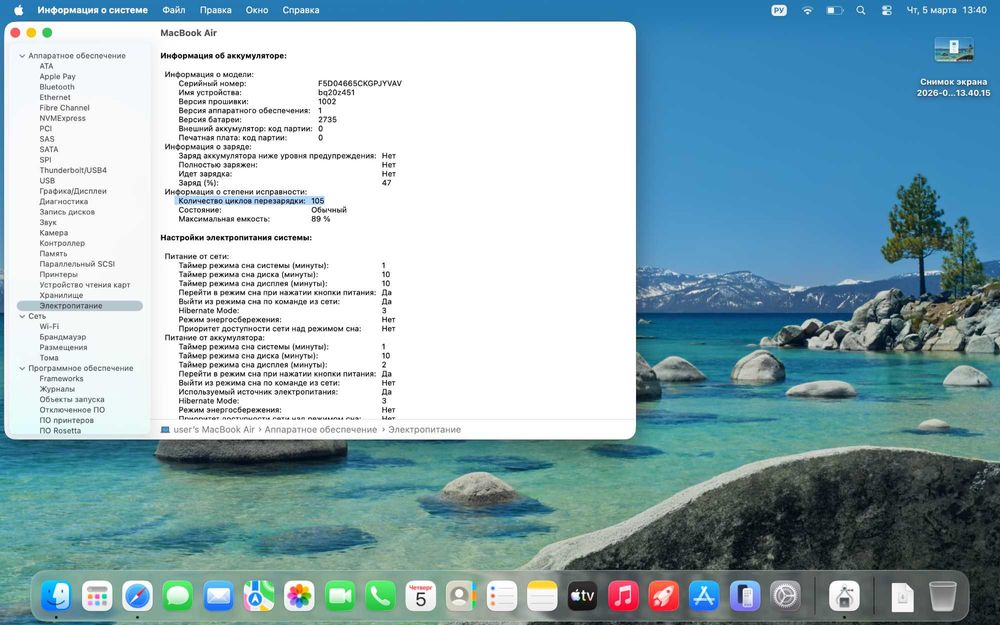Open iPhone Mirroring app in Dock

745,596
